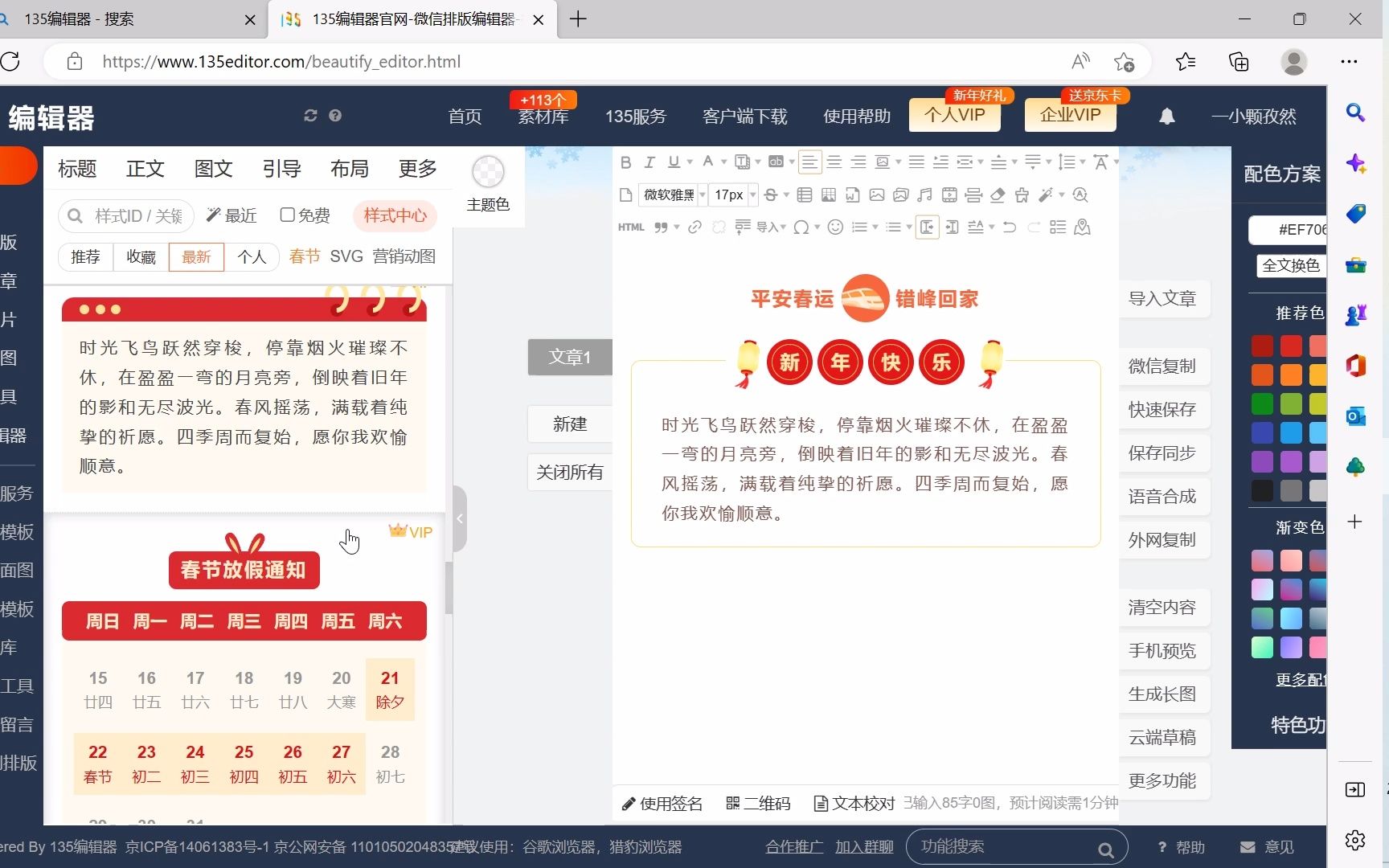Pick the green recommended color swatch
The height and width of the screenshot is (868, 1389).
pos(1262,403)
